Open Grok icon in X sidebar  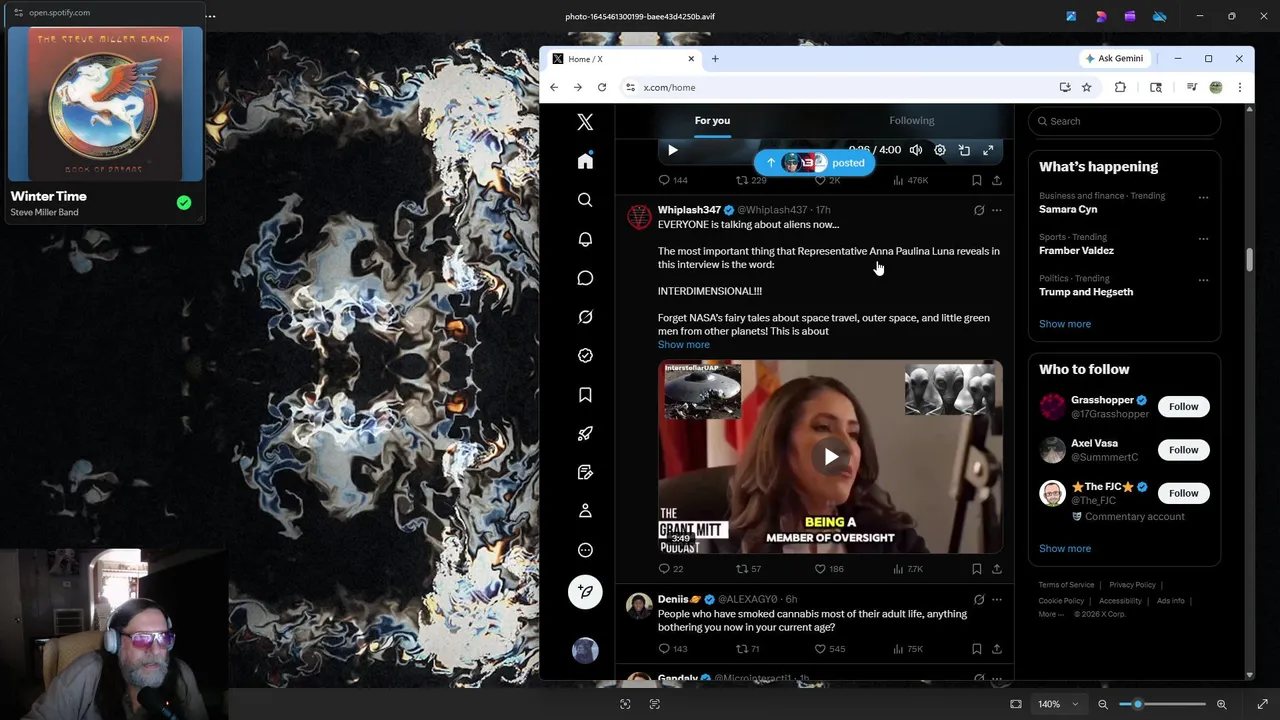[585, 317]
